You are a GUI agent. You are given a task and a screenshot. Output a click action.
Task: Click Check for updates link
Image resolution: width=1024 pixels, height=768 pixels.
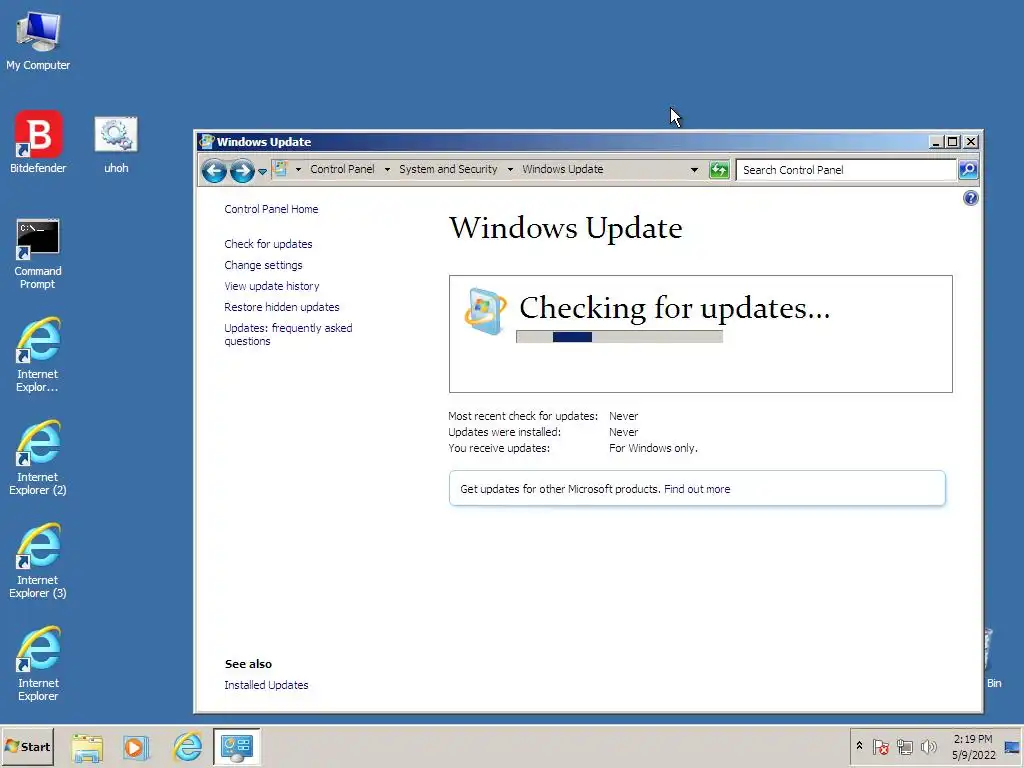(268, 244)
